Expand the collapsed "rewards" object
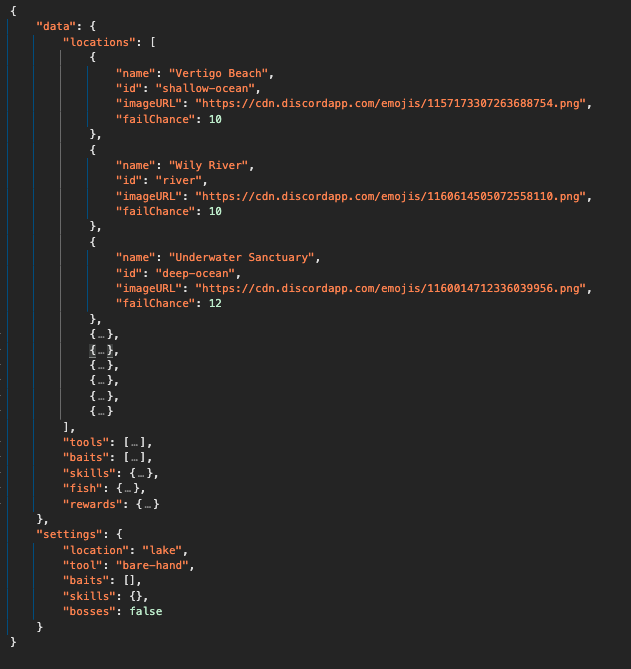Image resolution: width=631 pixels, height=669 pixels. (x=147, y=503)
